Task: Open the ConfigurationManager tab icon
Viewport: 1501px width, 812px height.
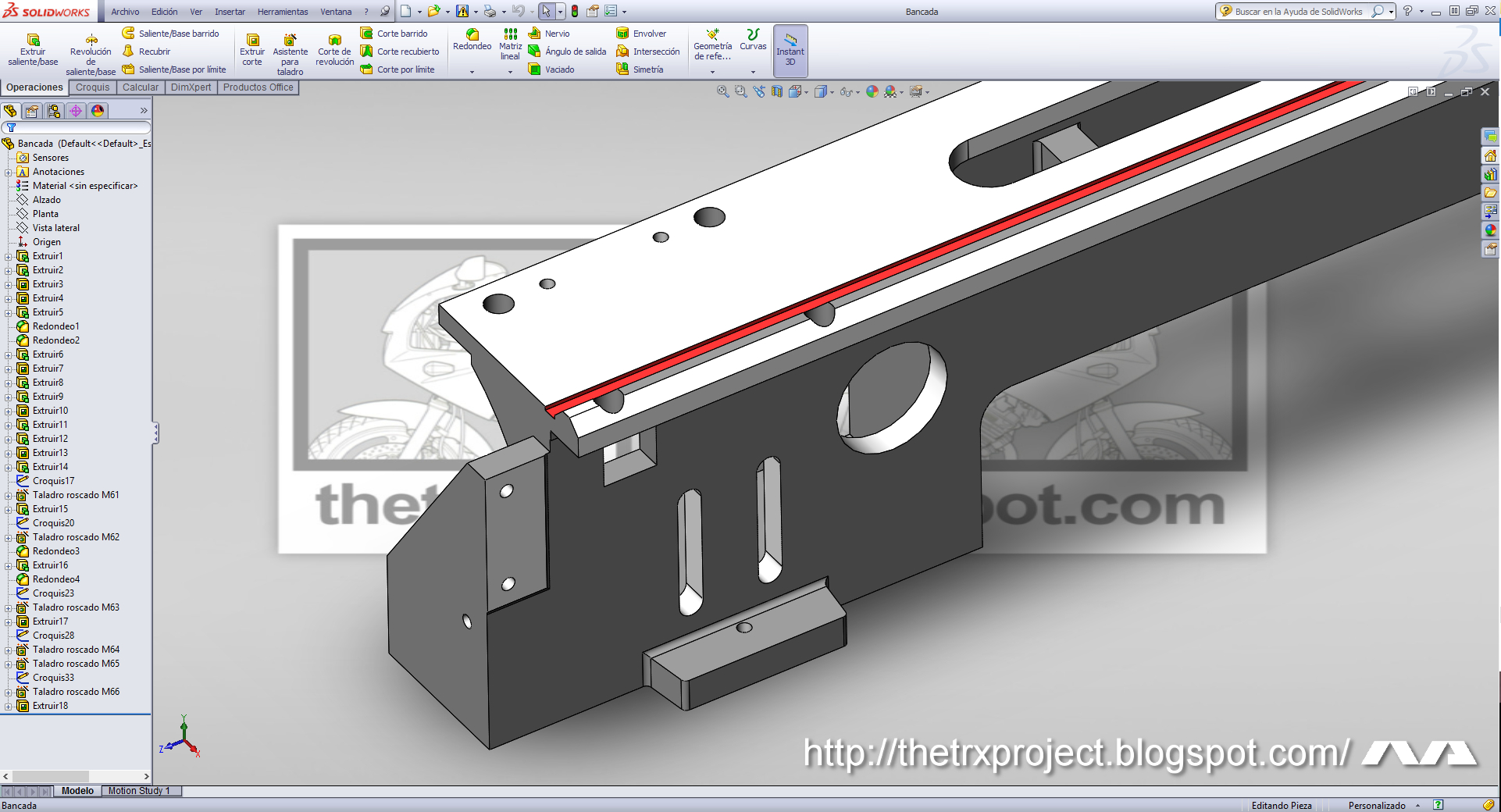Action: pos(54,111)
